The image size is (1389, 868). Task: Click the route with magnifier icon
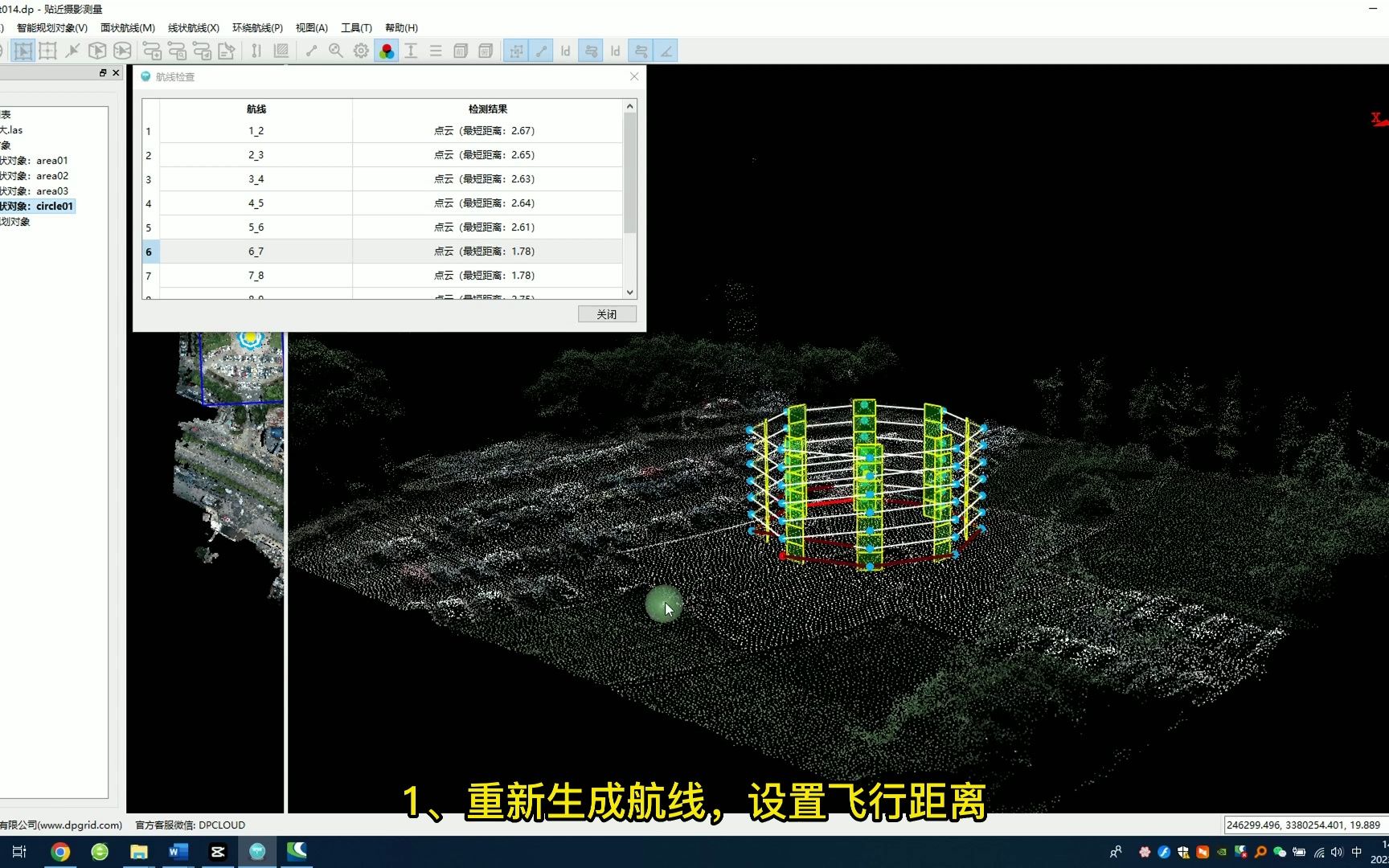click(177, 51)
